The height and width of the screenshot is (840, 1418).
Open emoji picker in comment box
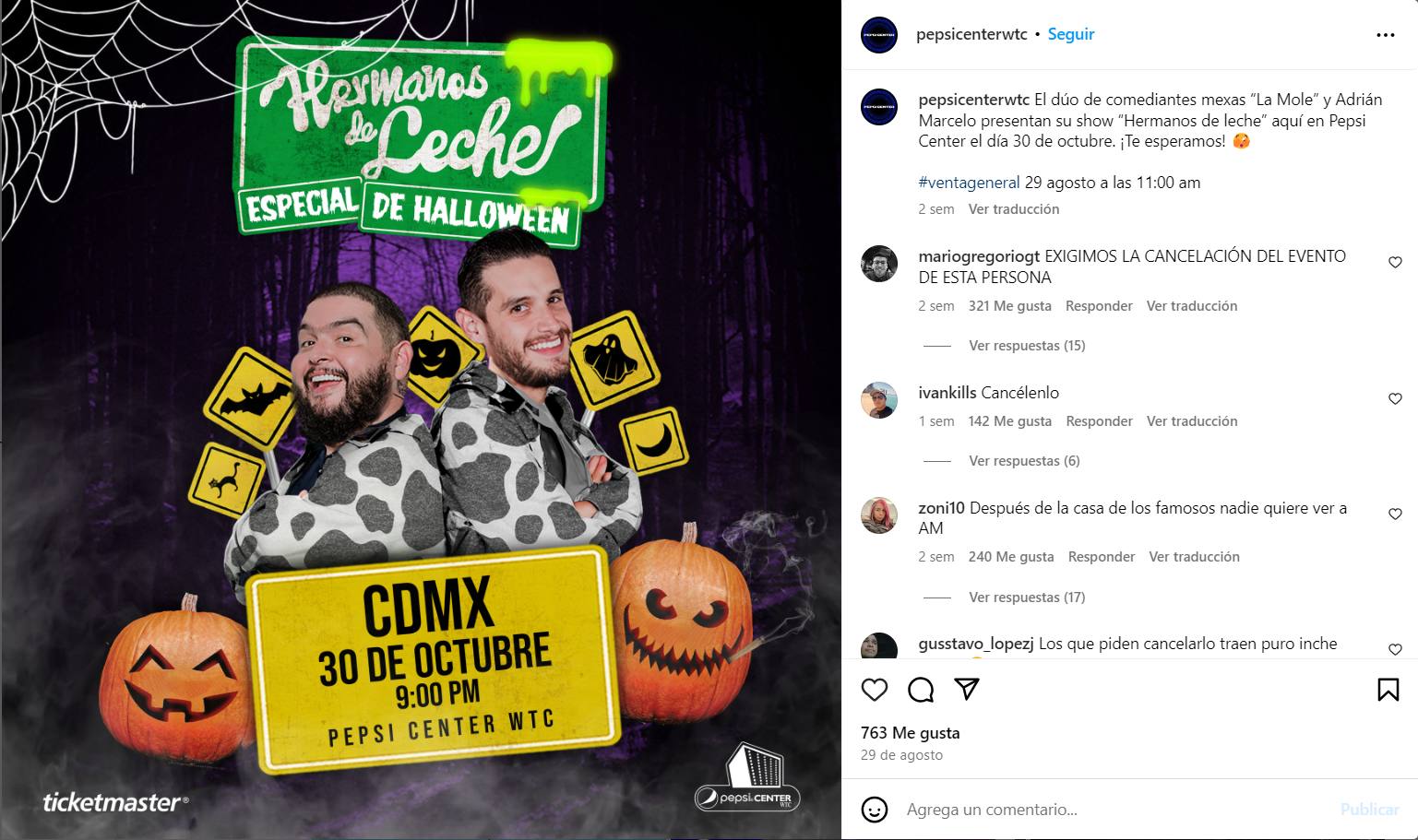[x=874, y=810]
